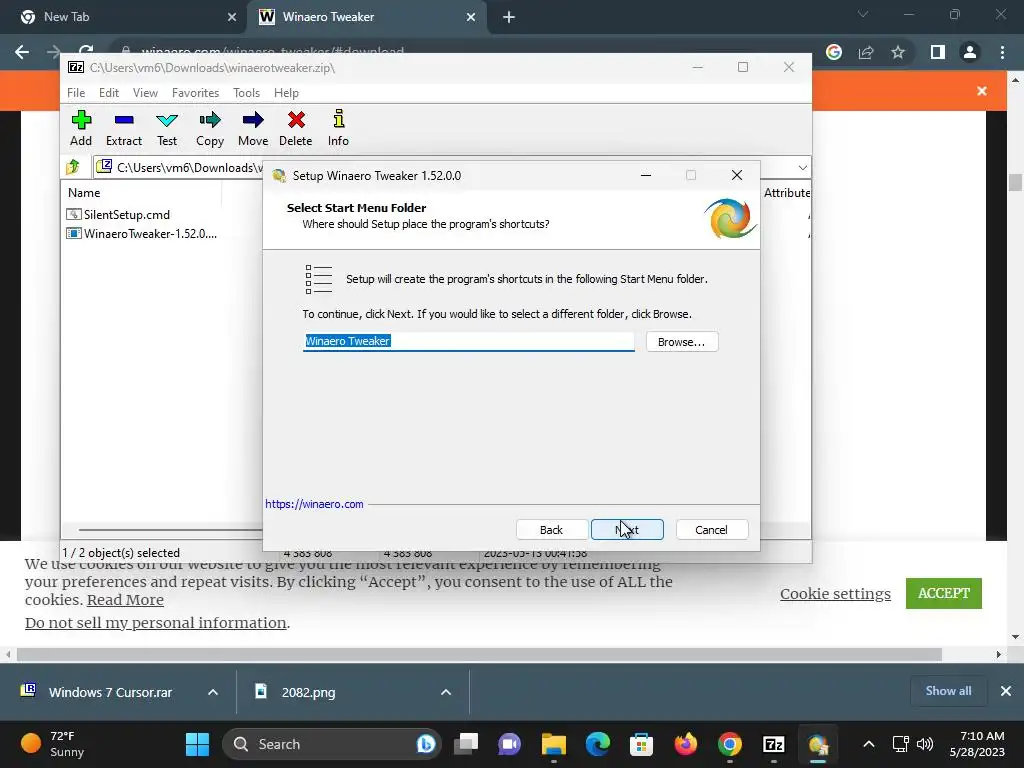Click the Start Menu folder name field
Viewport: 1024px width, 768px height.
click(468, 341)
